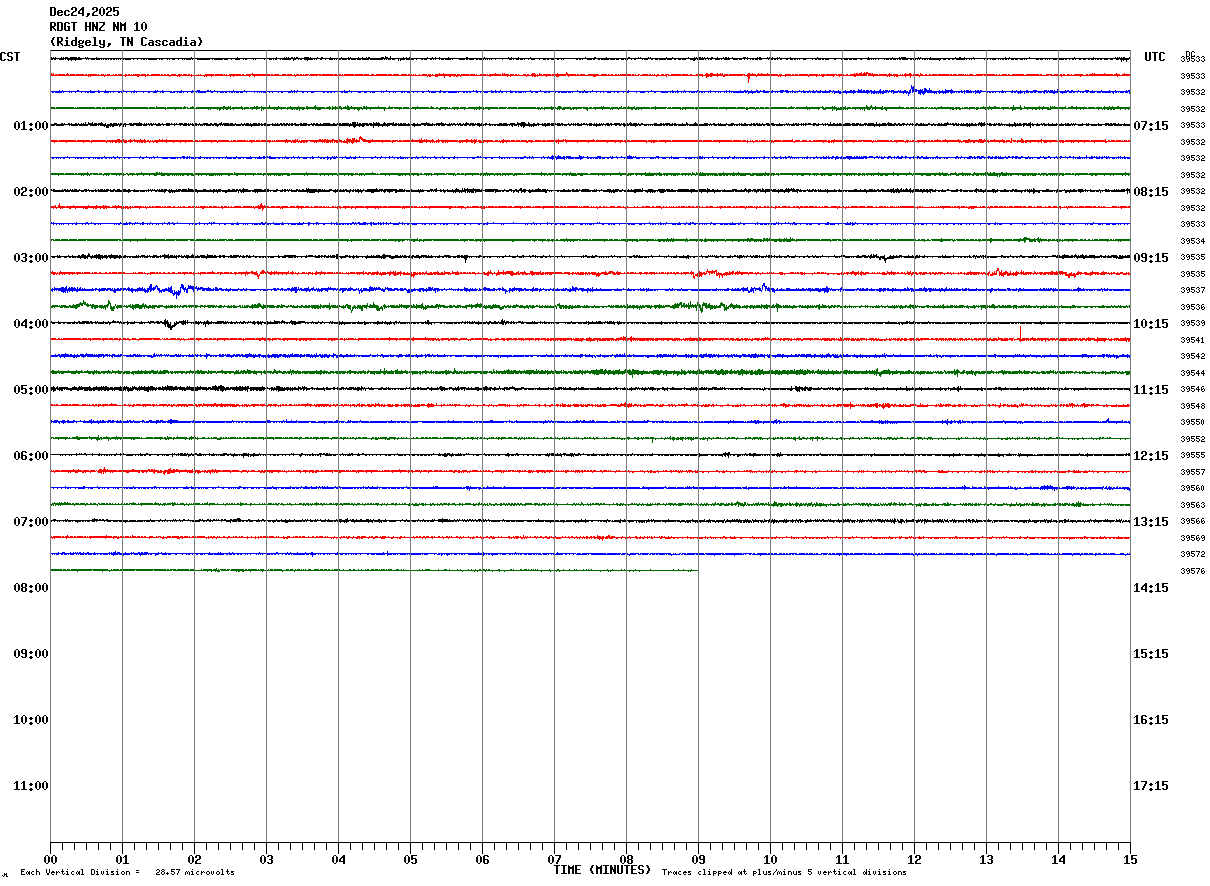This screenshot has width=1210, height=886.
Task: Click the DC offset value 39552
Action: click(1193, 439)
